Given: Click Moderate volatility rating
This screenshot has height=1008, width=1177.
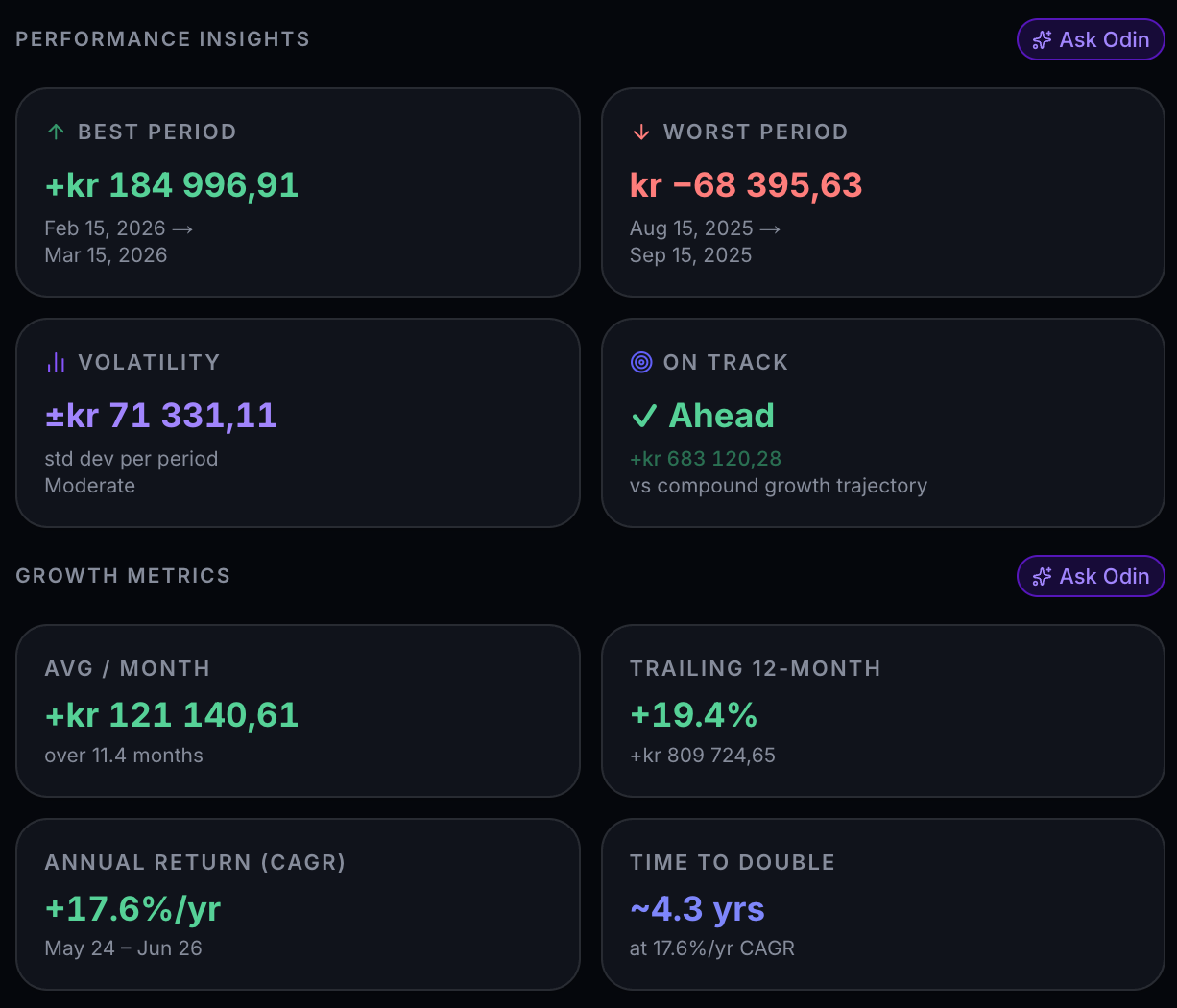Looking at the screenshot, I should pos(89,486).
